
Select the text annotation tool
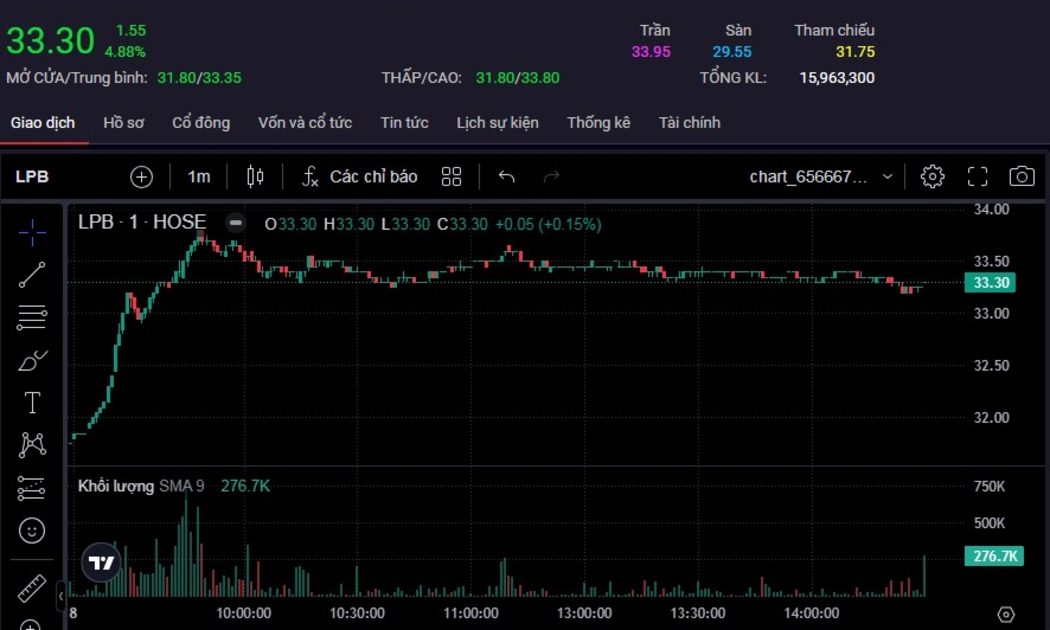point(32,403)
